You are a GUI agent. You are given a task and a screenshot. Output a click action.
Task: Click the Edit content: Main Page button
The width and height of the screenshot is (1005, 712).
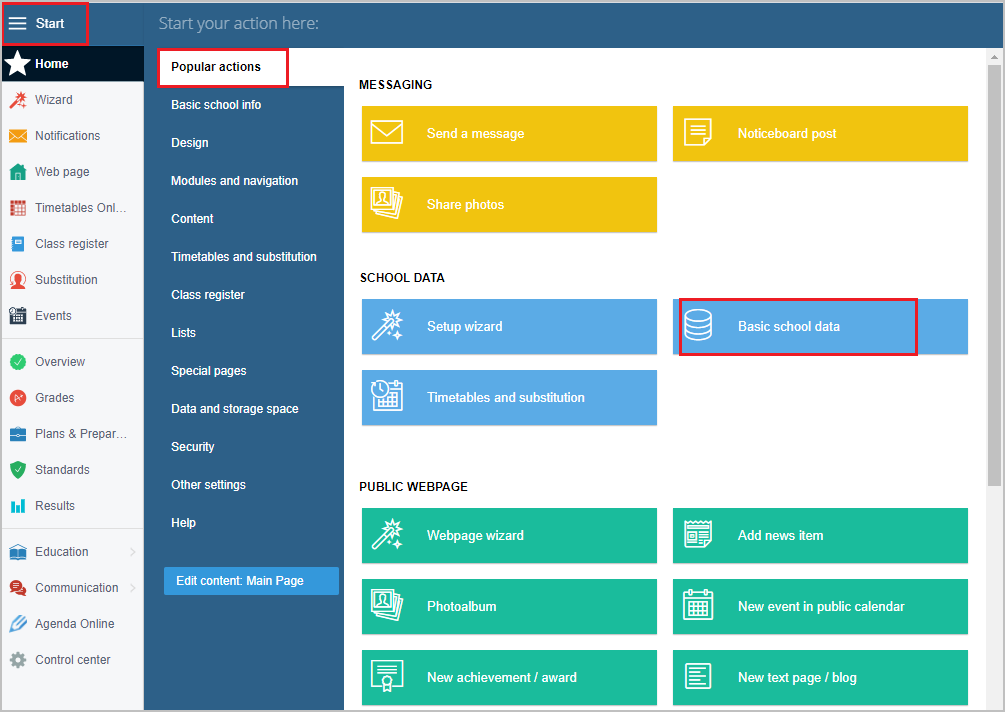pos(251,581)
